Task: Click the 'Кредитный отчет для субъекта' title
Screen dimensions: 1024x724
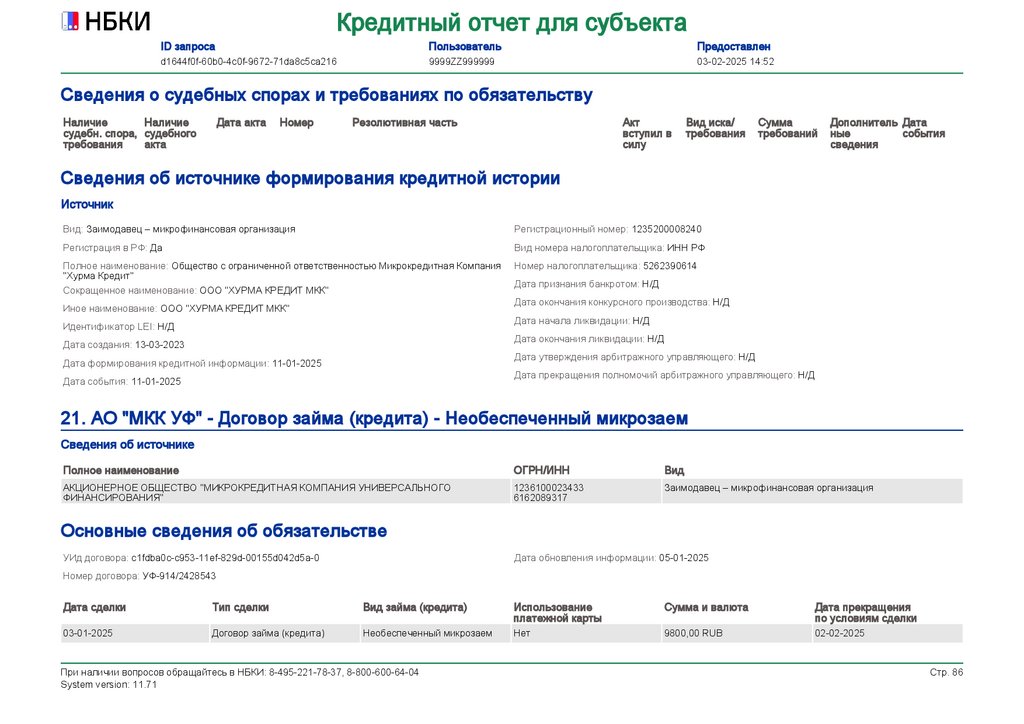Action: pos(511,23)
